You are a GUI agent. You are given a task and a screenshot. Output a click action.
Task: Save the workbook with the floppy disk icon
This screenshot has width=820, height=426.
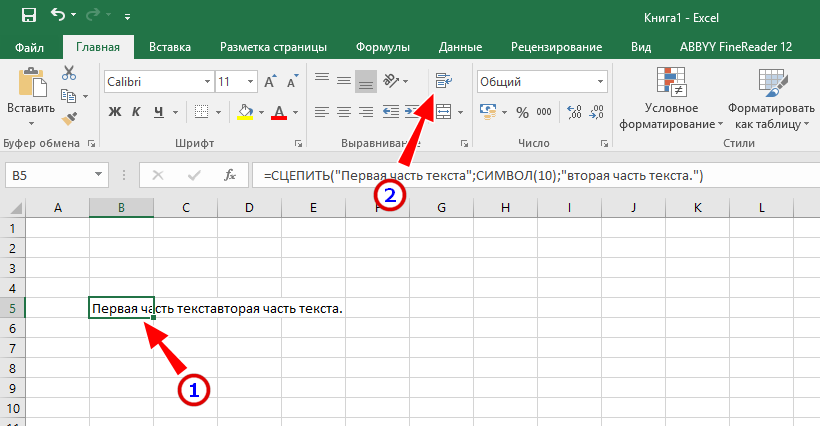[x=29, y=15]
